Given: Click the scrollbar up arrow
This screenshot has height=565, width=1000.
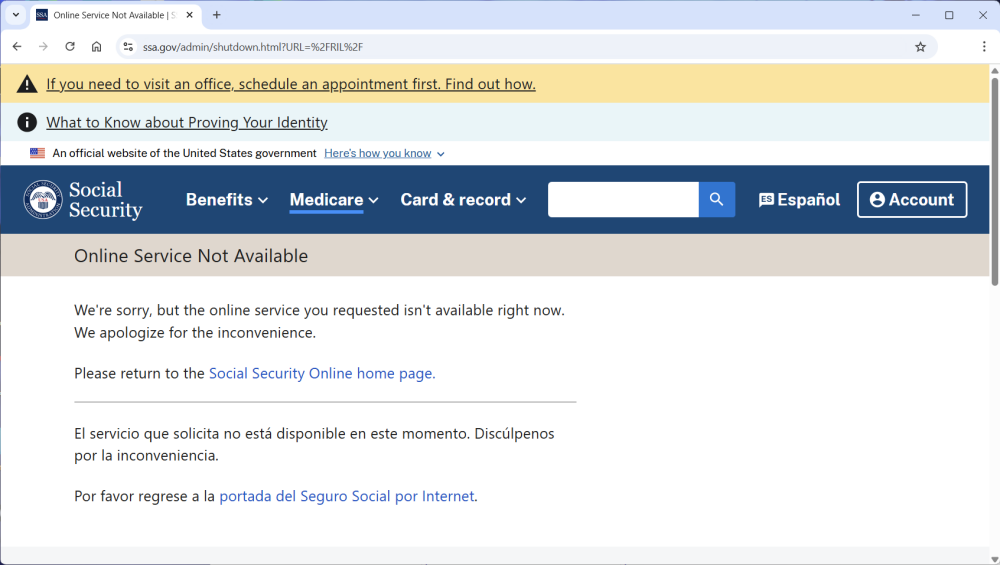Looking at the screenshot, I should coord(994,70).
